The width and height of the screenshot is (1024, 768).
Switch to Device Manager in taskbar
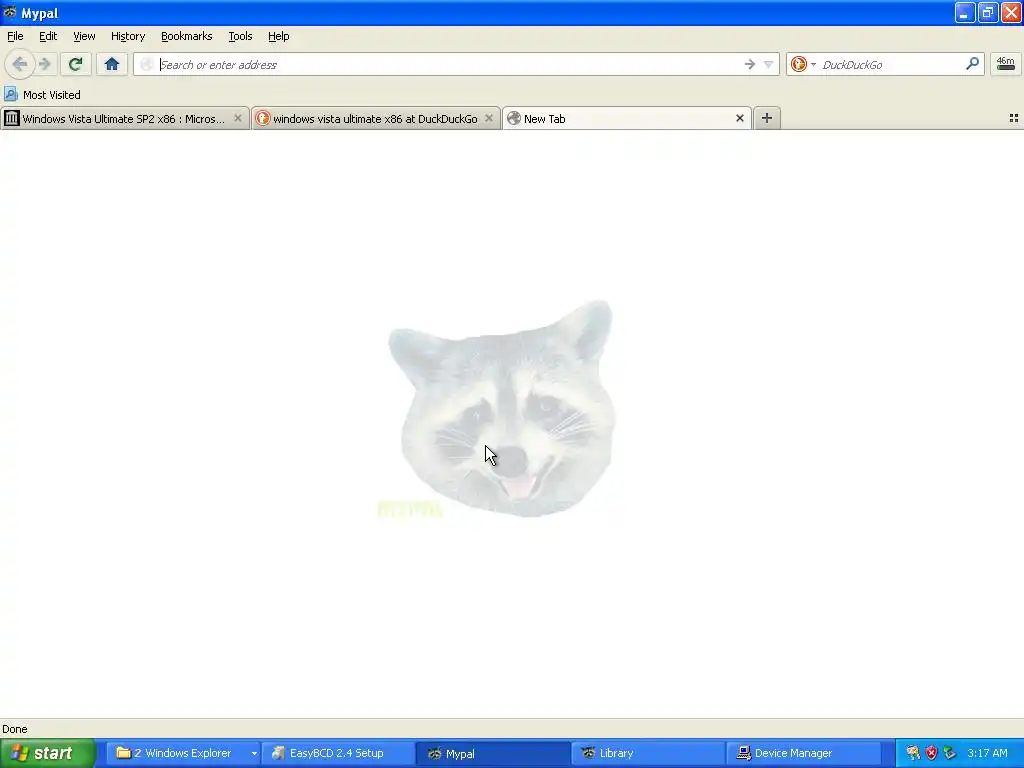tap(802, 753)
